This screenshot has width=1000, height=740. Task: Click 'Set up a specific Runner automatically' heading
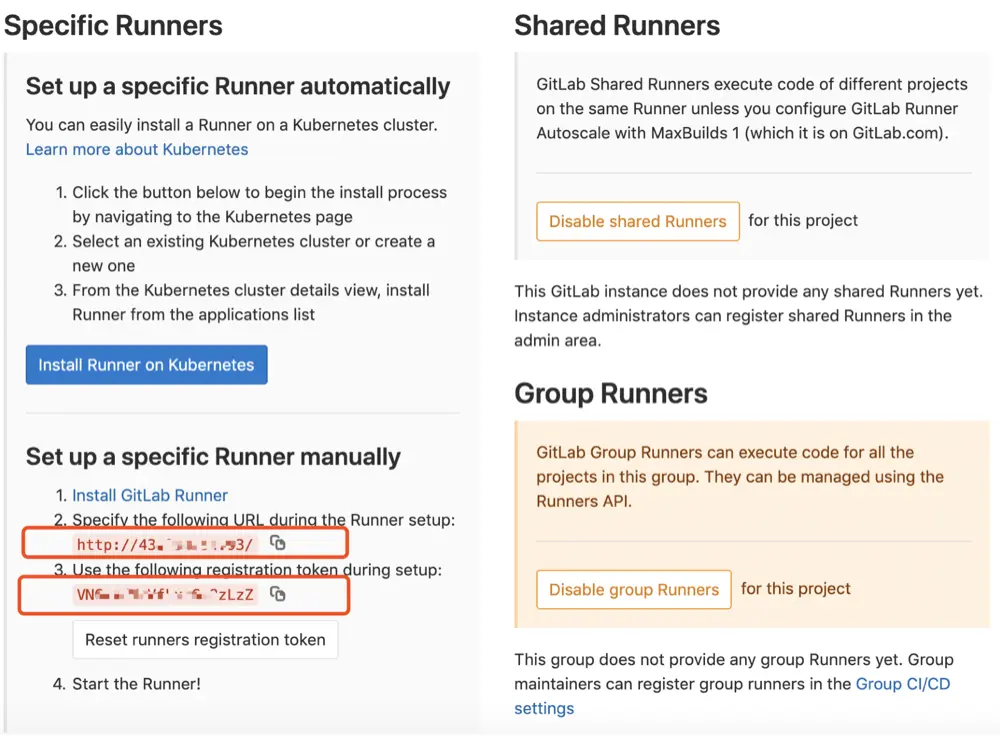click(x=238, y=86)
